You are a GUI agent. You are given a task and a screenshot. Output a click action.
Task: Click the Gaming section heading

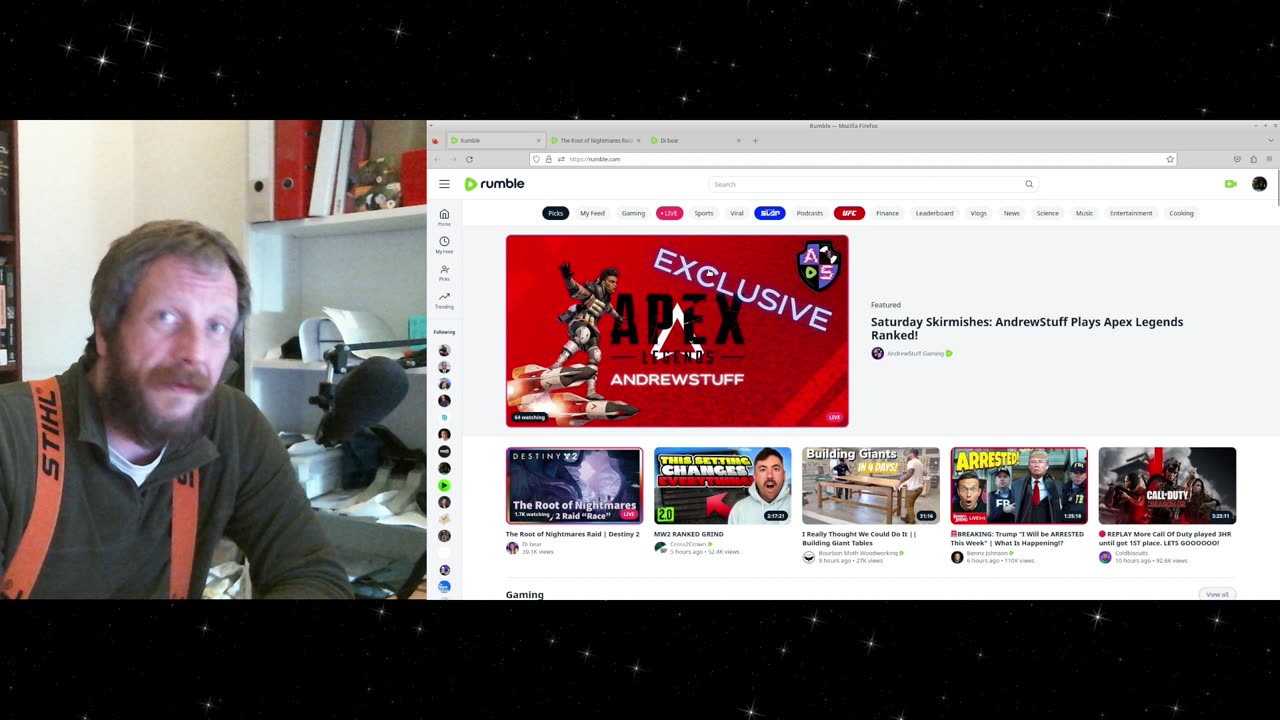point(525,594)
